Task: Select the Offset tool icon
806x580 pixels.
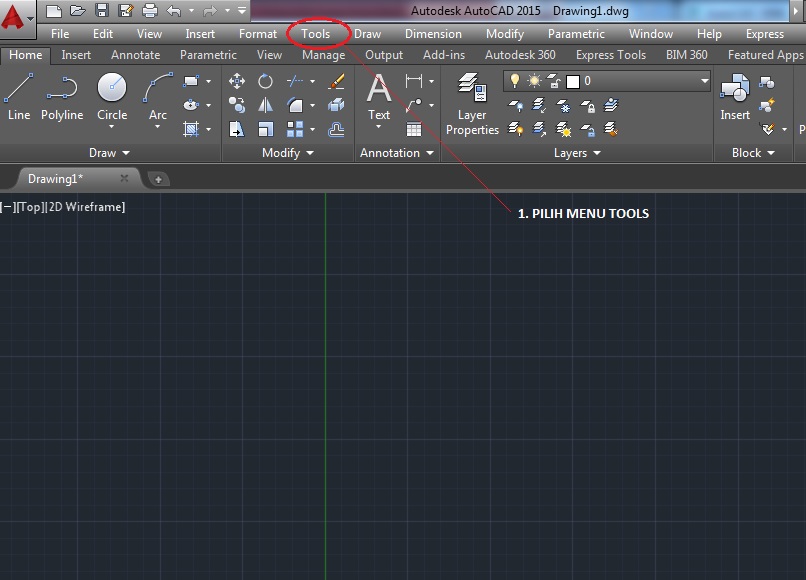Action: pyautogui.click(x=336, y=129)
